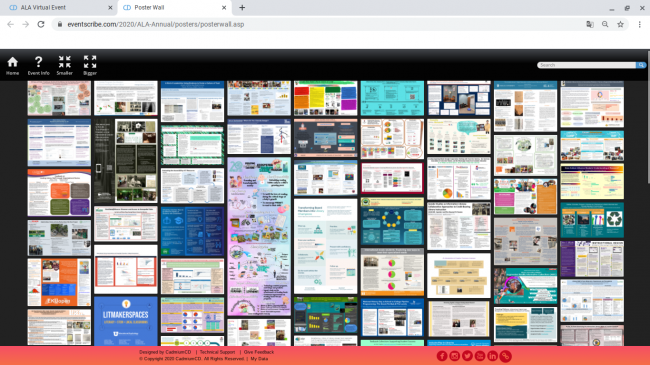
Task: Open the orange and blue Explore poster
Action: (x=59, y=282)
